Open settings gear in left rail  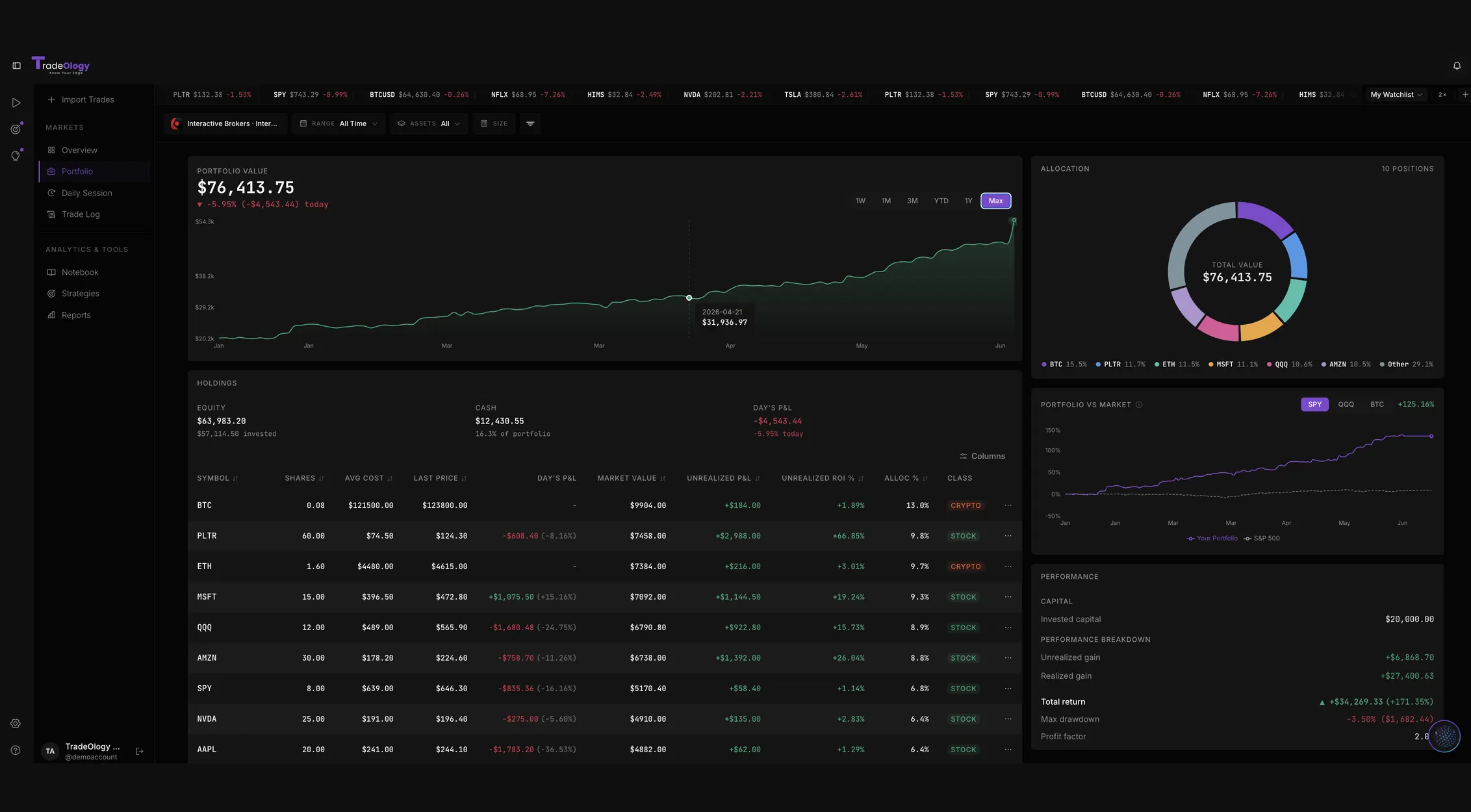[x=16, y=724]
